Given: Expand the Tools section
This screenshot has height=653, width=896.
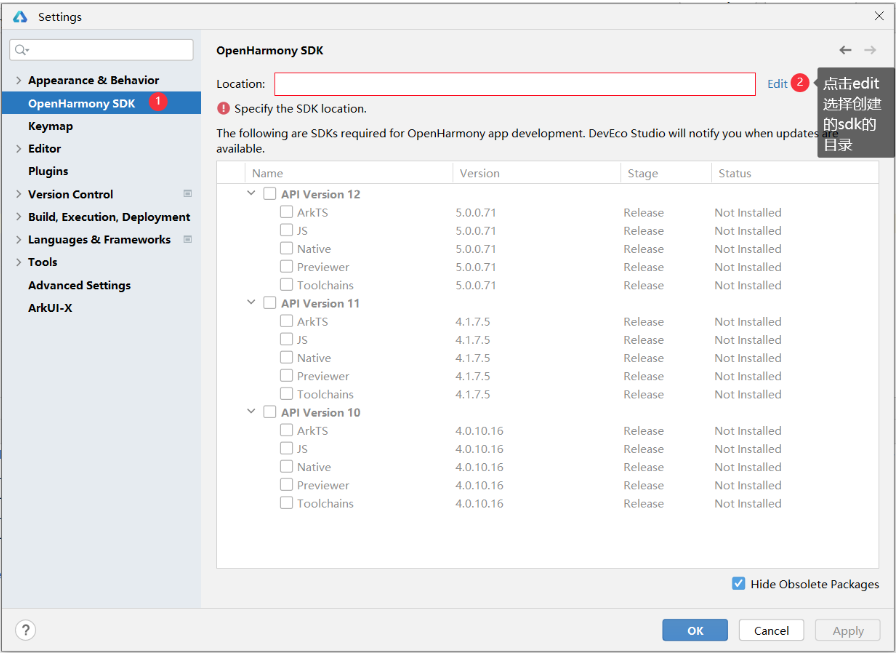Looking at the screenshot, I should point(18,262).
